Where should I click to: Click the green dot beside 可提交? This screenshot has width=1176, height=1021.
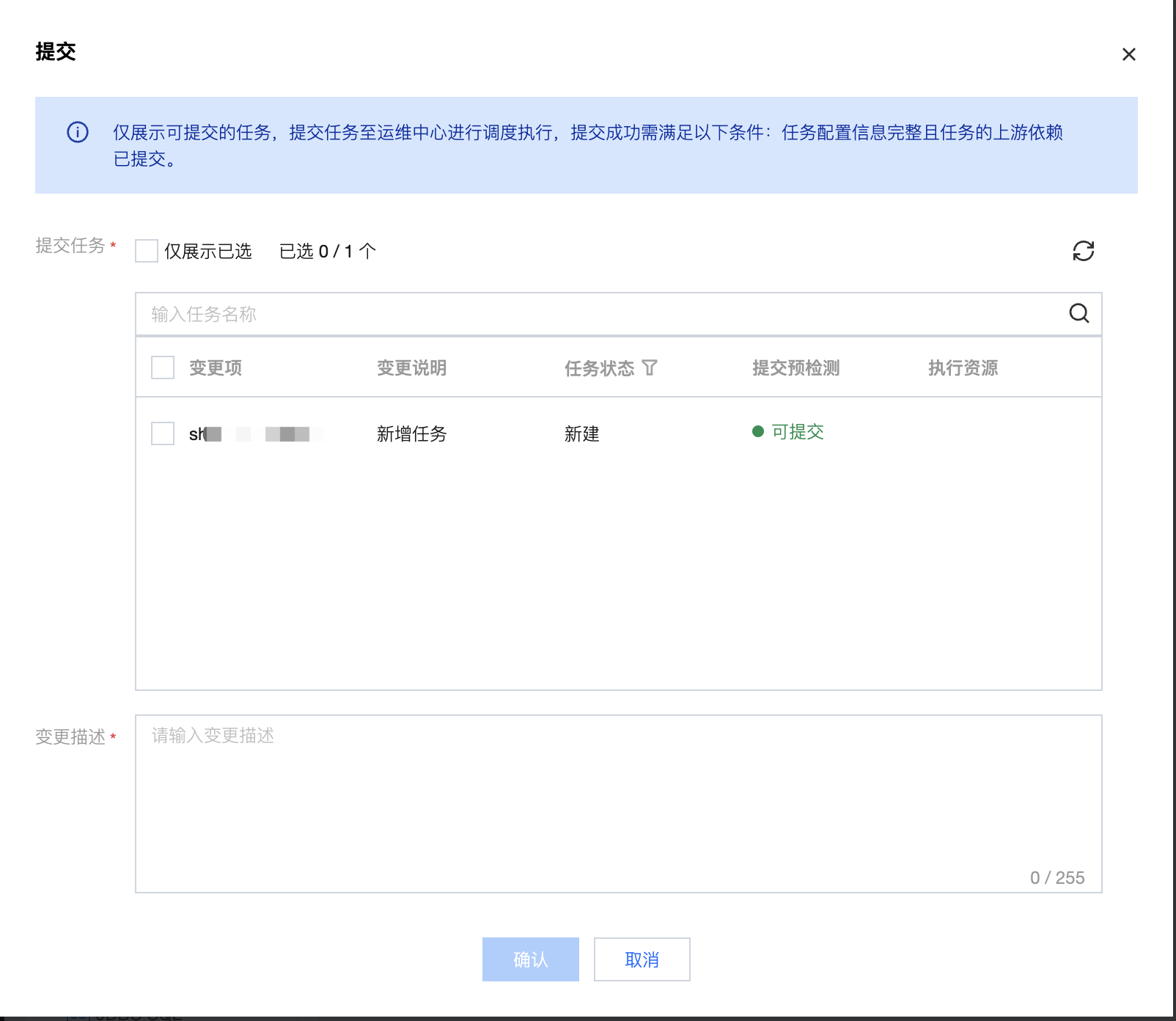[x=758, y=431]
